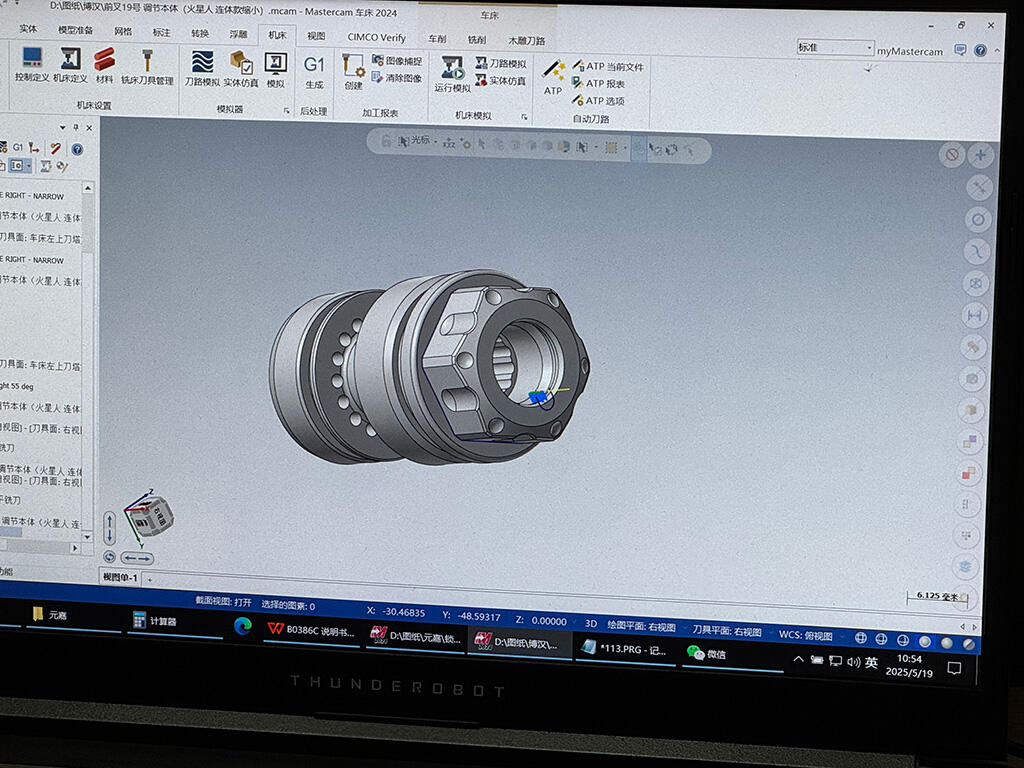Toggle the last shaded sphere icon in status bar
The width and height of the screenshot is (1024, 768).
[968, 643]
